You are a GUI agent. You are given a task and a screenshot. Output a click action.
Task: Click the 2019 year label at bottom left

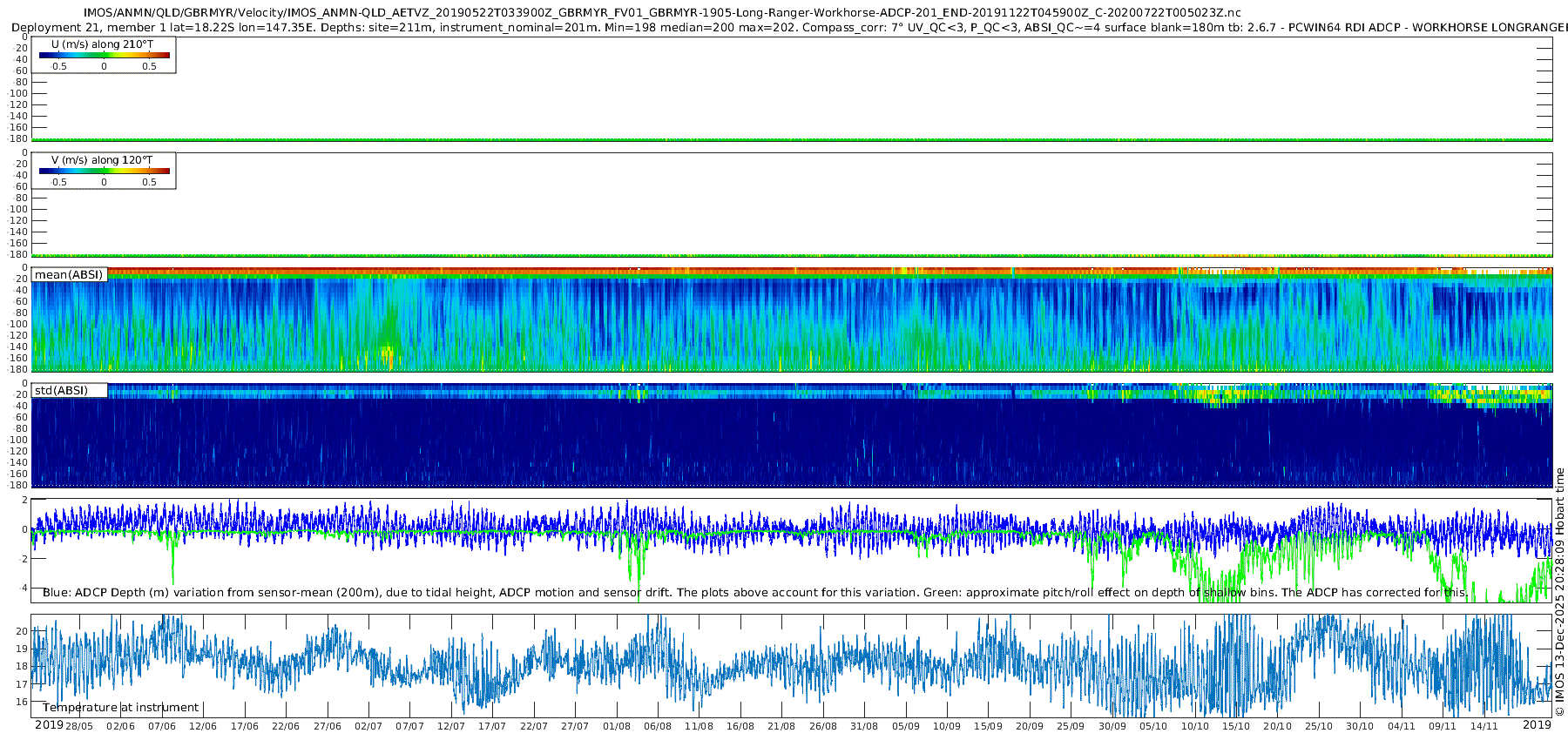point(49,725)
